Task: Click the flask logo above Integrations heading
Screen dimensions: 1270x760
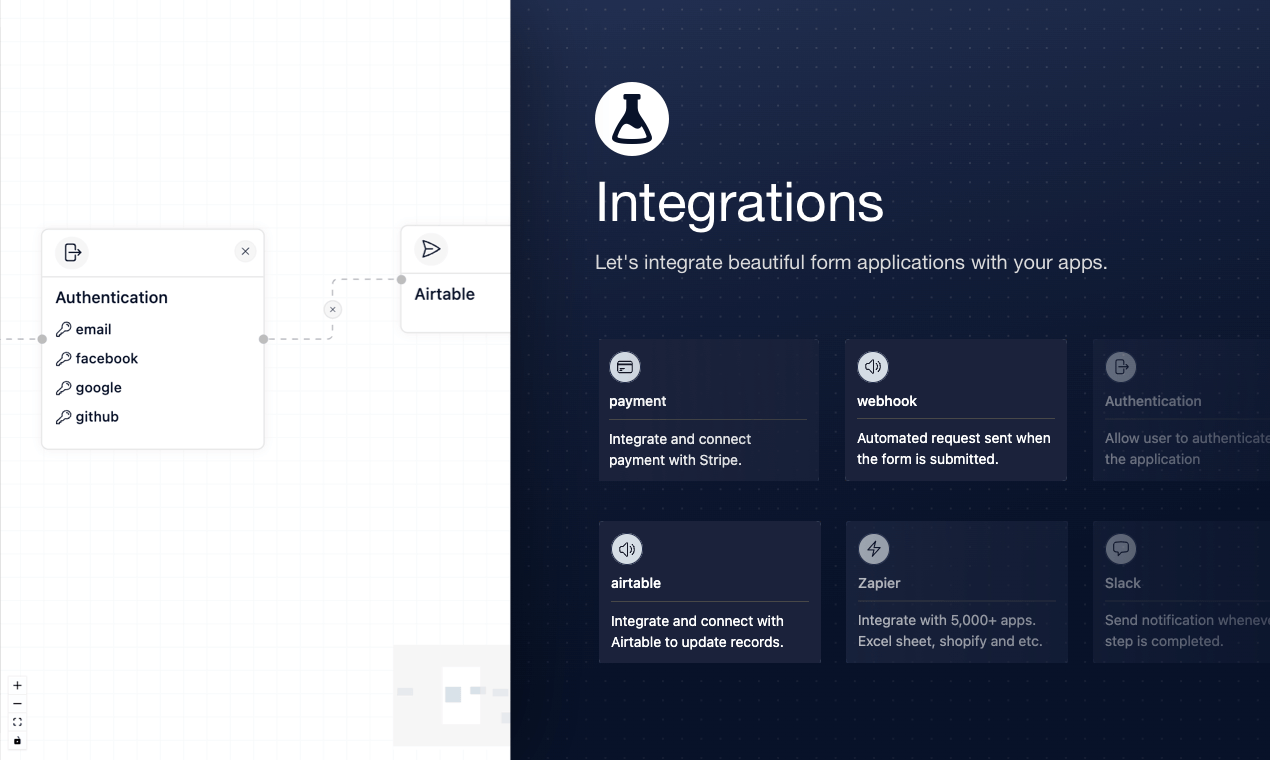Action: pyautogui.click(x=631, y=118)
